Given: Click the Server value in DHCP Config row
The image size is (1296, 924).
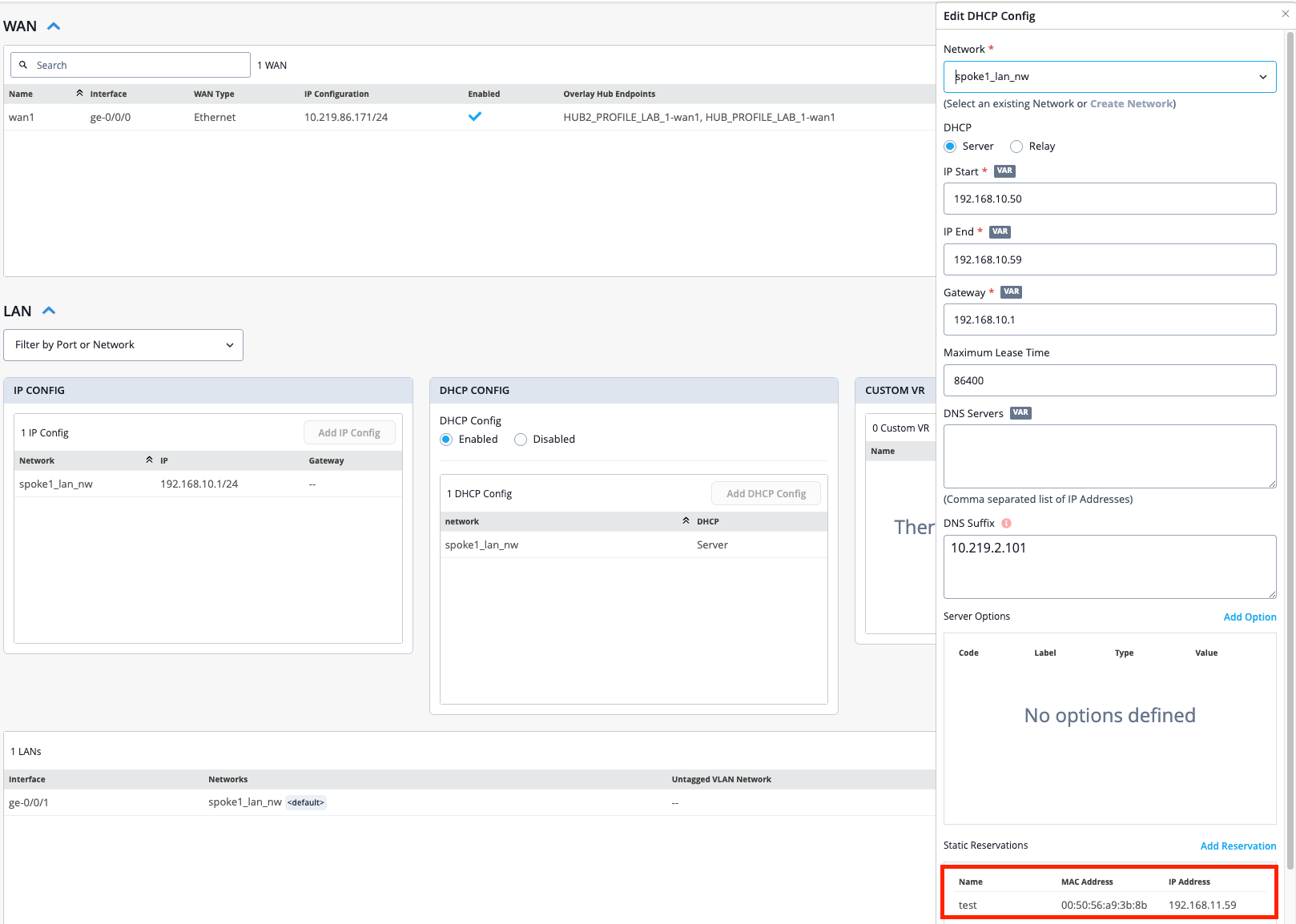Looking at the screenshot, I should pos(712,545).
